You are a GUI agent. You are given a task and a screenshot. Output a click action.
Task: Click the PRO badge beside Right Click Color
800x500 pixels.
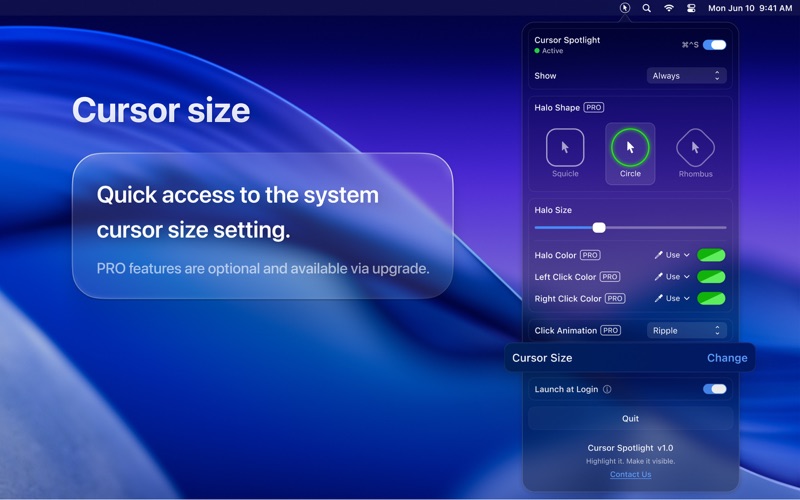[615, 298]
